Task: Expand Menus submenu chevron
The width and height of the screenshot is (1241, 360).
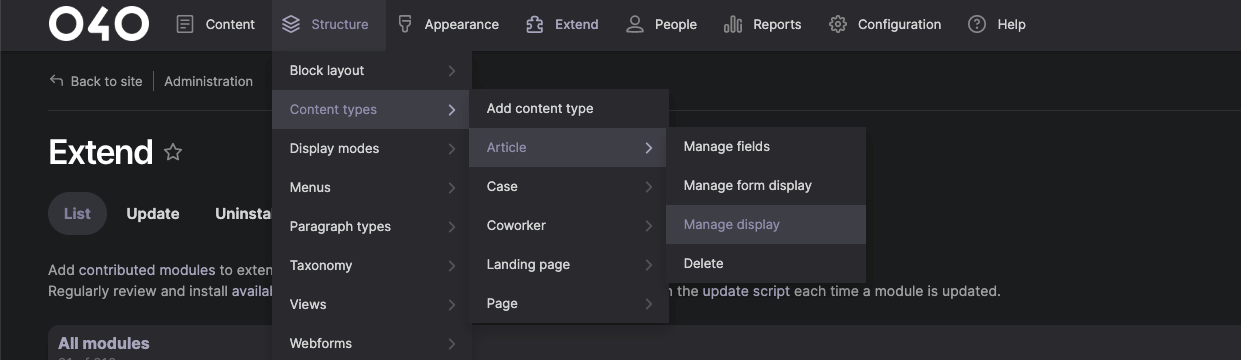Action: (452, 188)
